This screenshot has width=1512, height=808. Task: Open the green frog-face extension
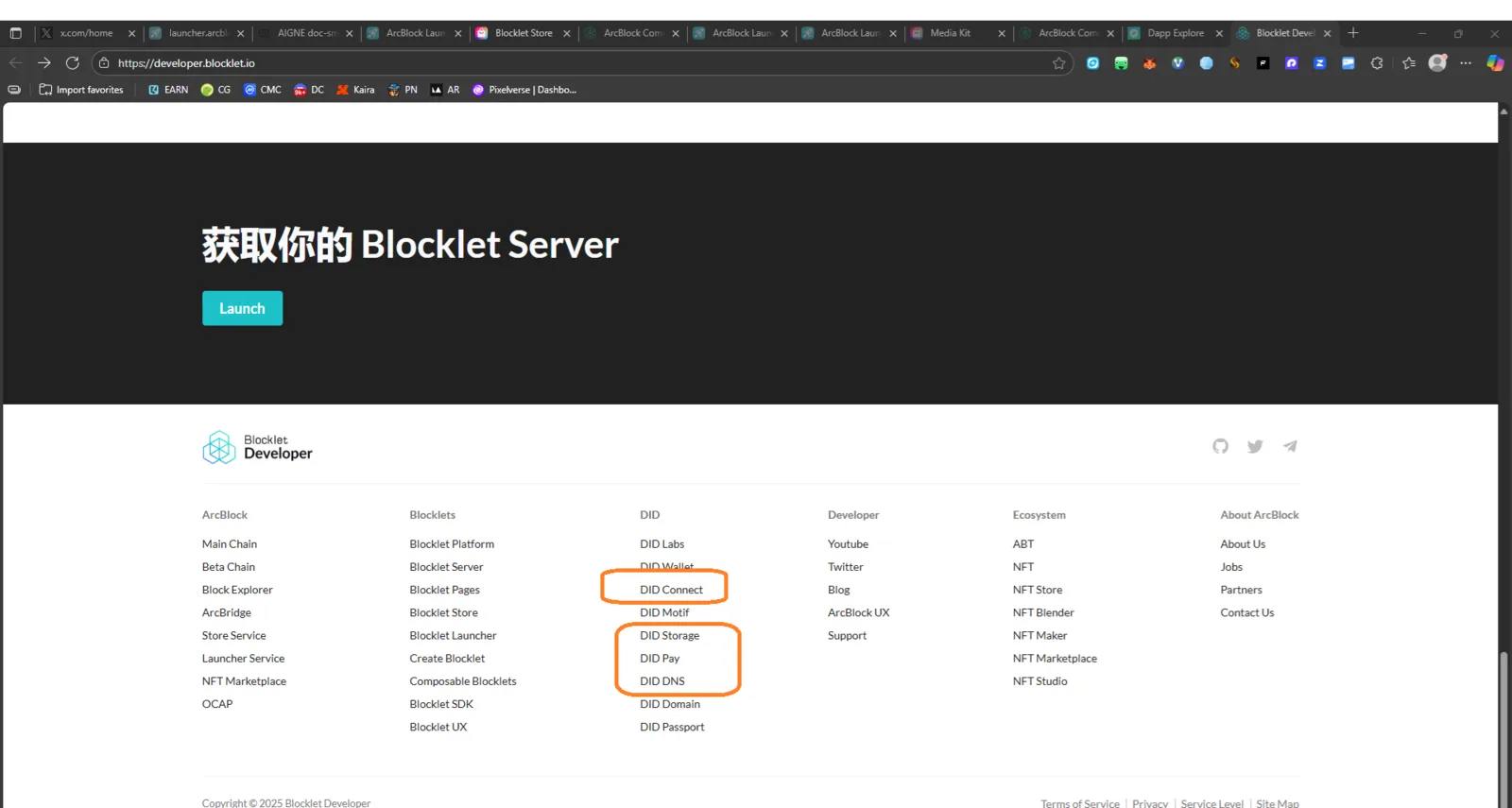(1122, 63)
